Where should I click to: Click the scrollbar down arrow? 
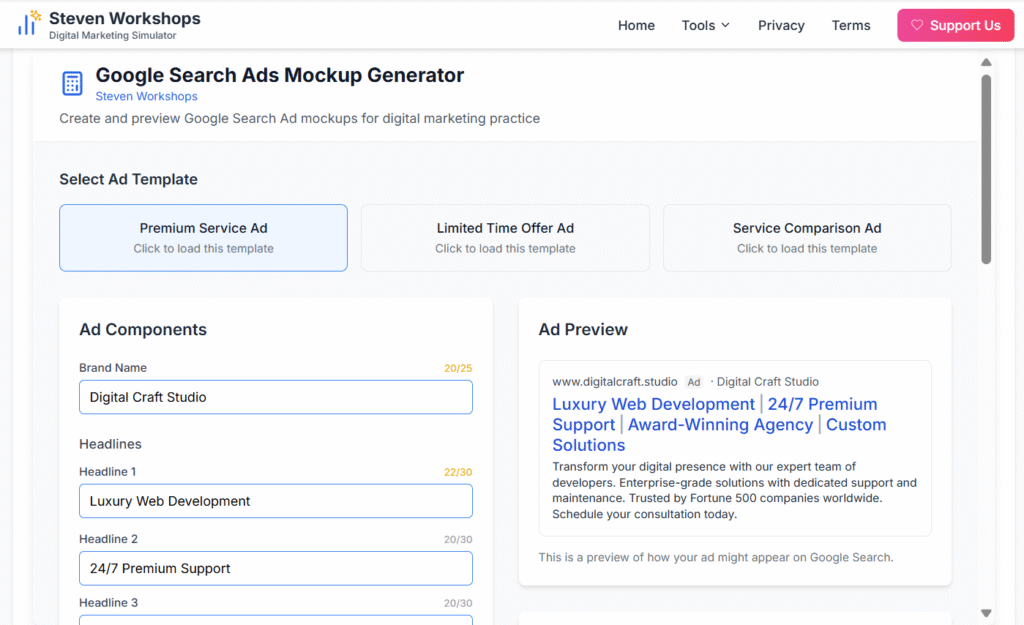point(986,613)
